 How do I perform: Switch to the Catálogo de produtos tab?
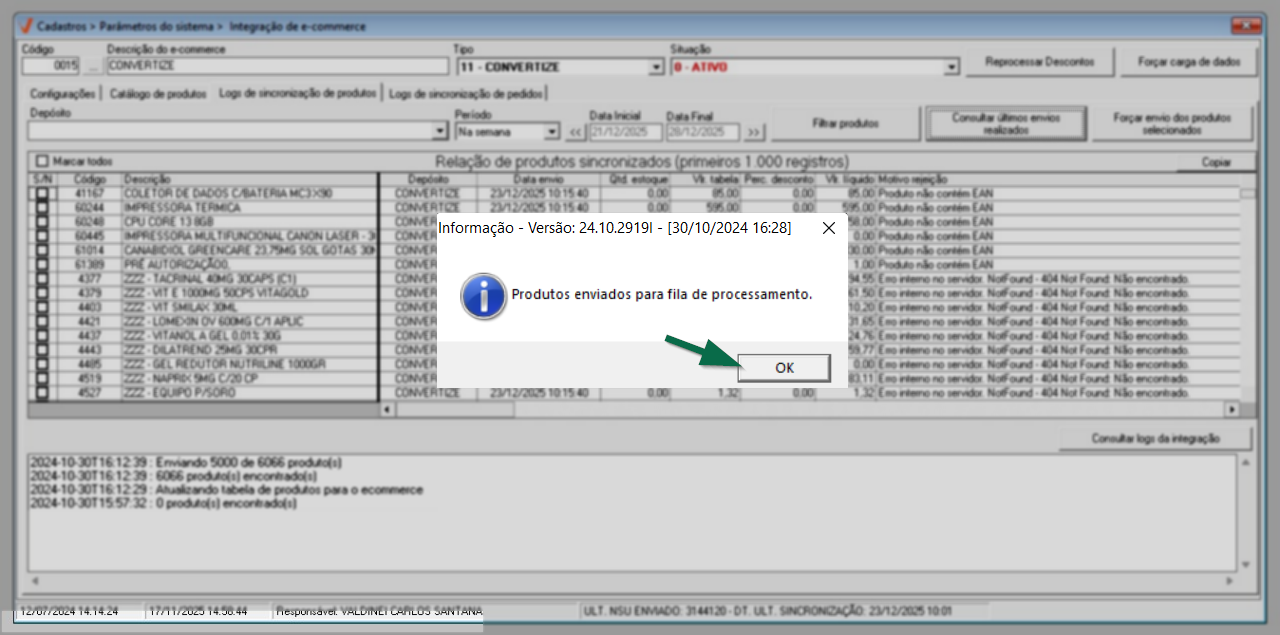pos(158,93)
